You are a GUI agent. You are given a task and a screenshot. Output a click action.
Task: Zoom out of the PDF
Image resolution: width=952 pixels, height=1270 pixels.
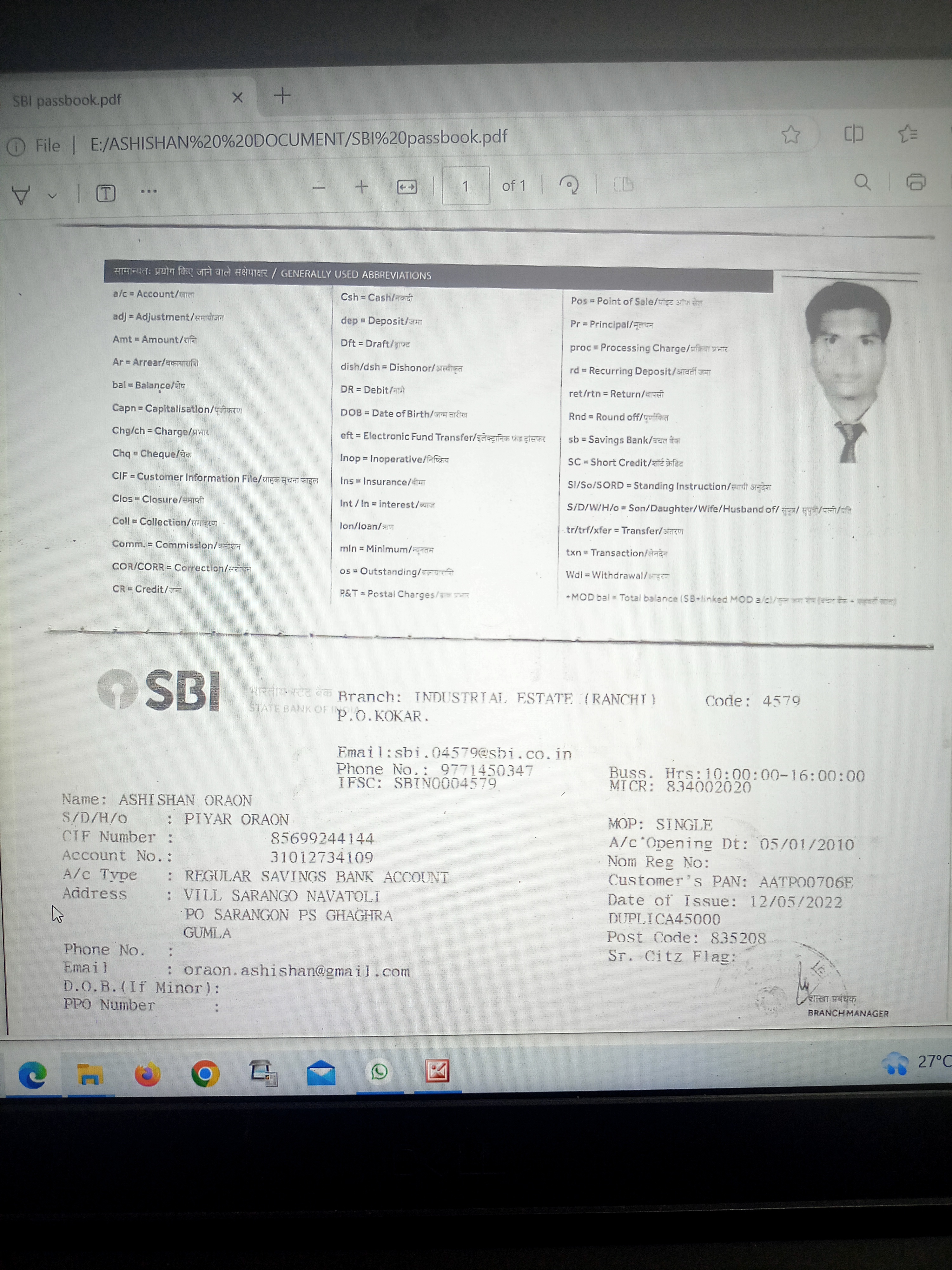tap(319, 187)
